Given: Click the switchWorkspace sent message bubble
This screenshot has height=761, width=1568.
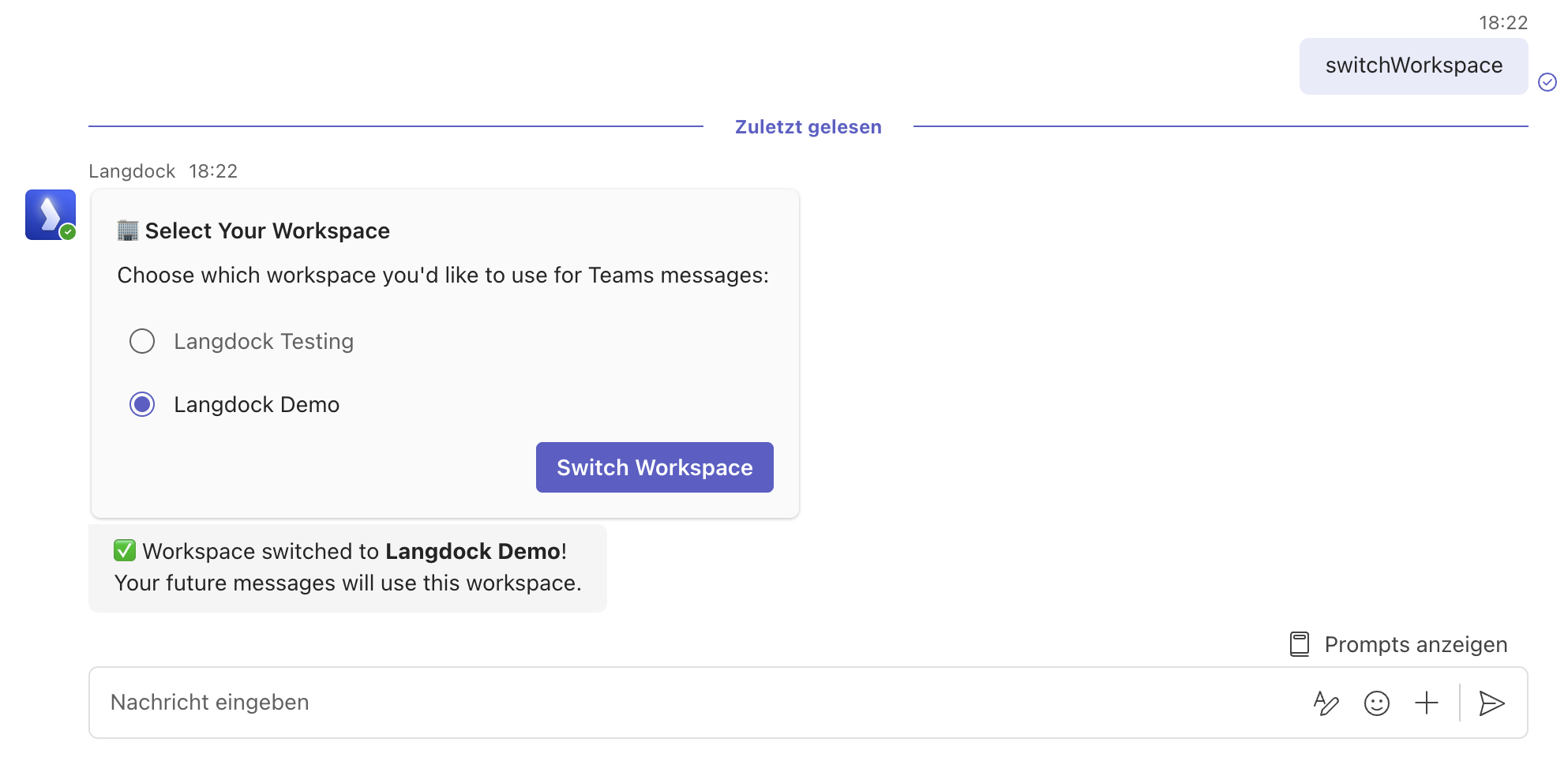Looking at the screenshot, I should pos(1413,66).
